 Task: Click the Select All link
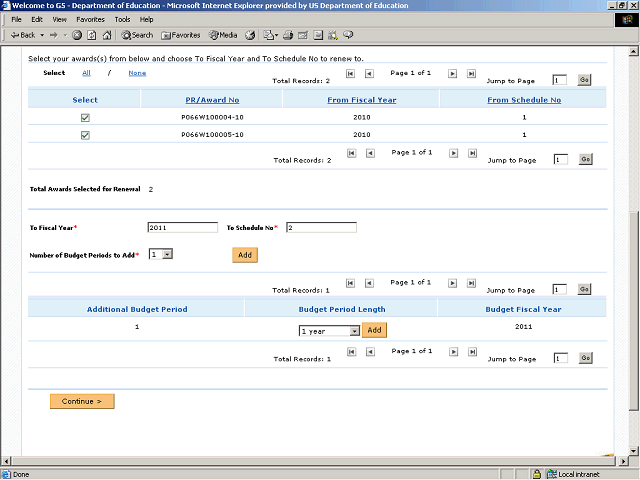tap(86, 73)
